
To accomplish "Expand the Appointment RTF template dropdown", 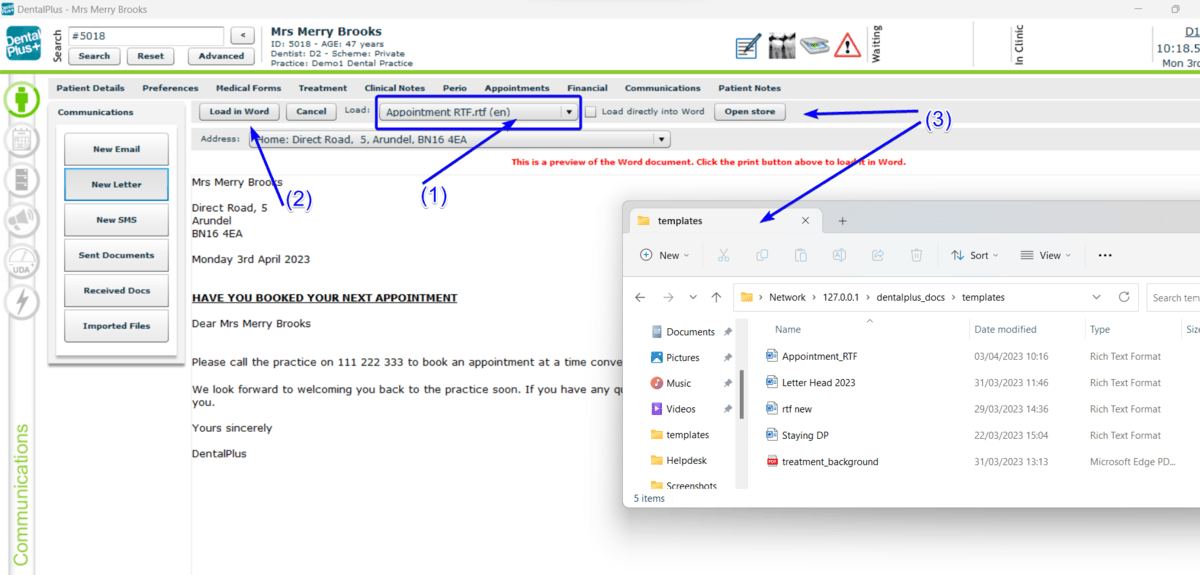I will click(568, 112).
